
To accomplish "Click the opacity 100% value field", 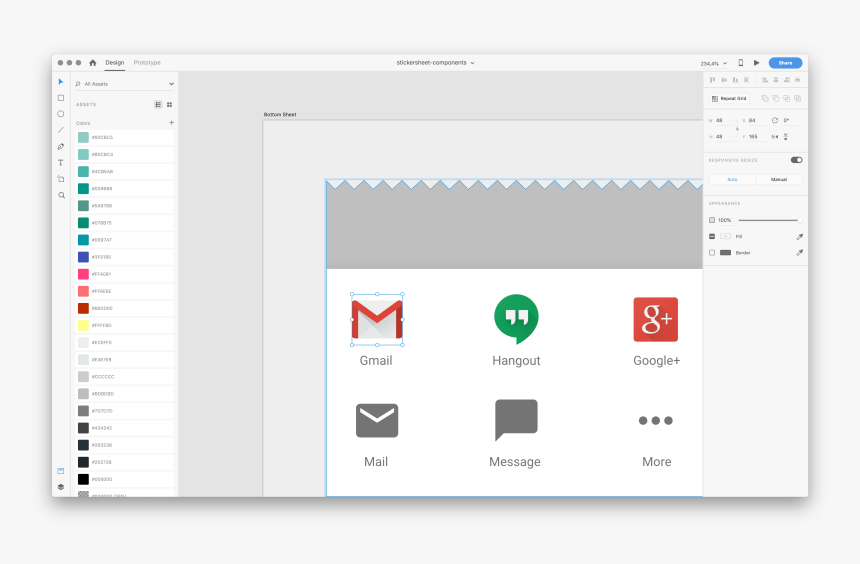I will click(725, 220).
